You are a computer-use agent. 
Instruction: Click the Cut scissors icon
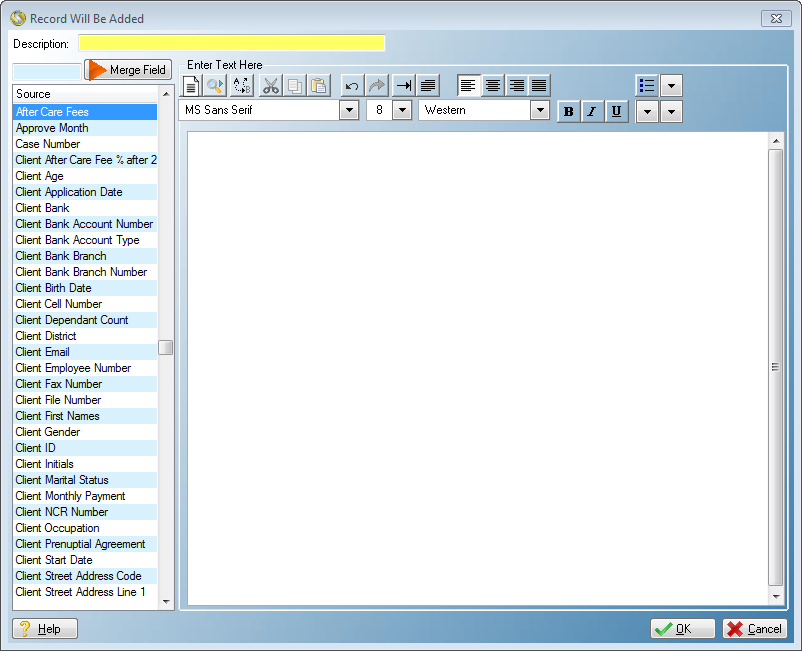click(270, 86)
